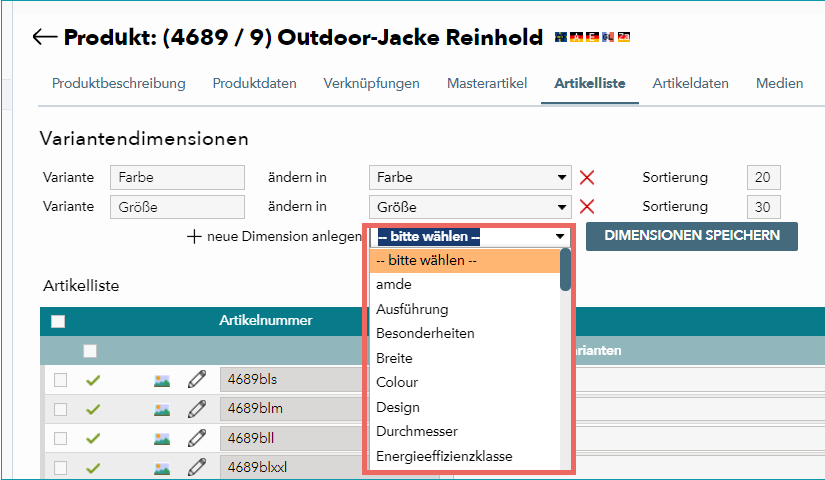
Task: Edit Sortierung field with value 30
Action: point(763,207)
